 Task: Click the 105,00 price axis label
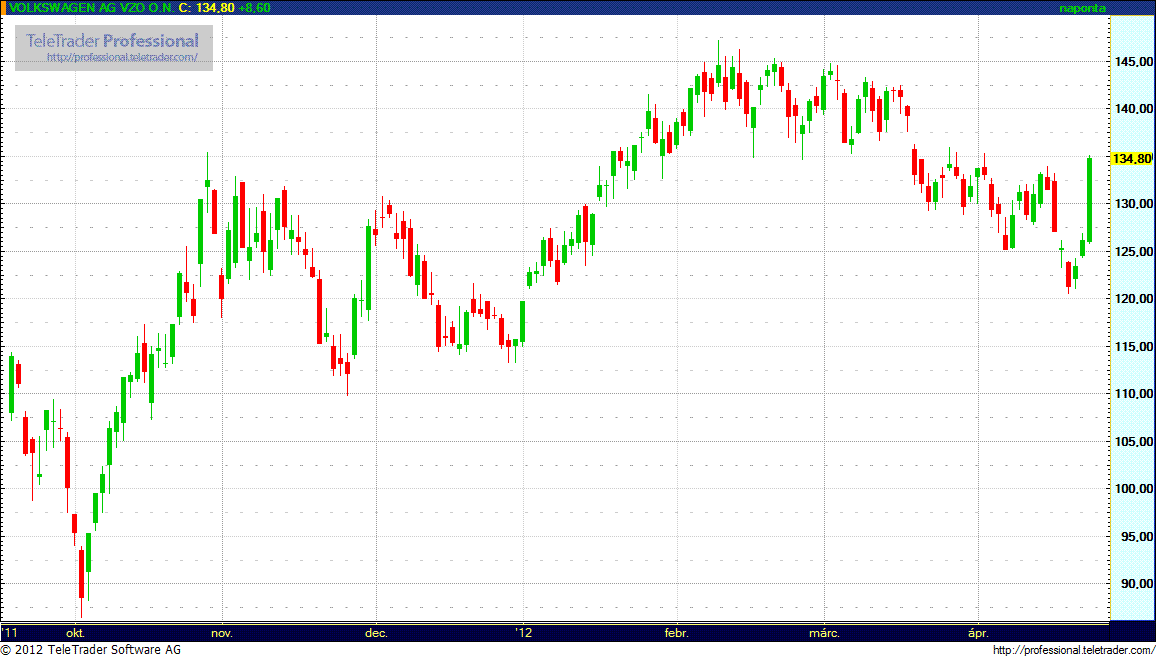(1132, 442)
